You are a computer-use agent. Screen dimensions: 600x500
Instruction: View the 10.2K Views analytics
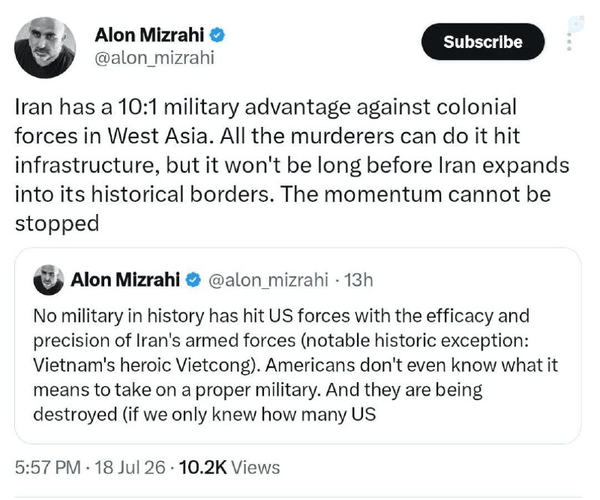[x=229, y=467]
